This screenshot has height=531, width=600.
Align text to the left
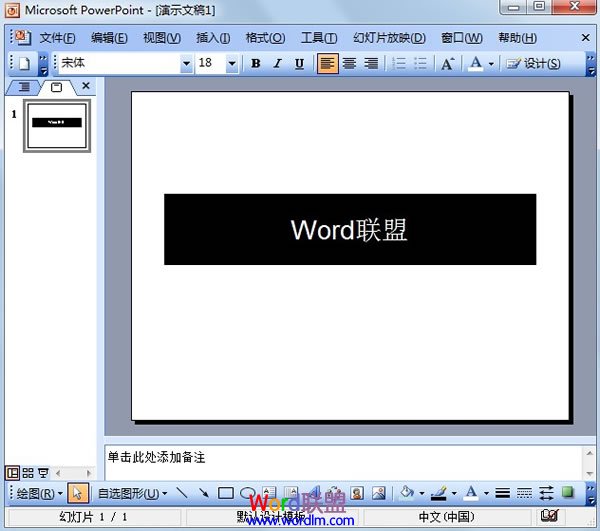pos(328,64)
